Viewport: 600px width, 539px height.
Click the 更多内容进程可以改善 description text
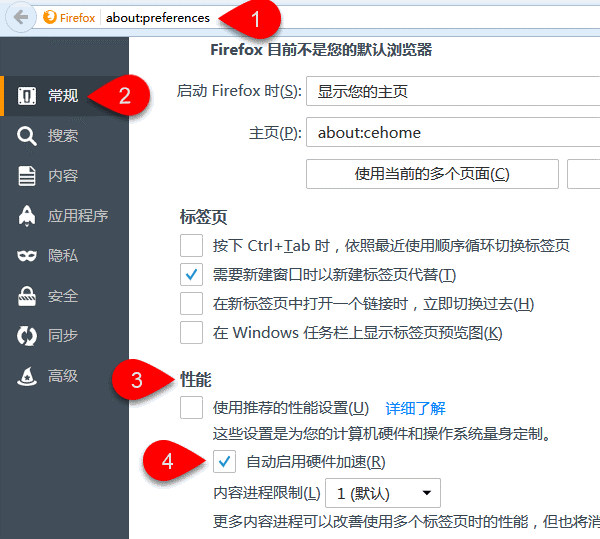[x=406, y=521]
